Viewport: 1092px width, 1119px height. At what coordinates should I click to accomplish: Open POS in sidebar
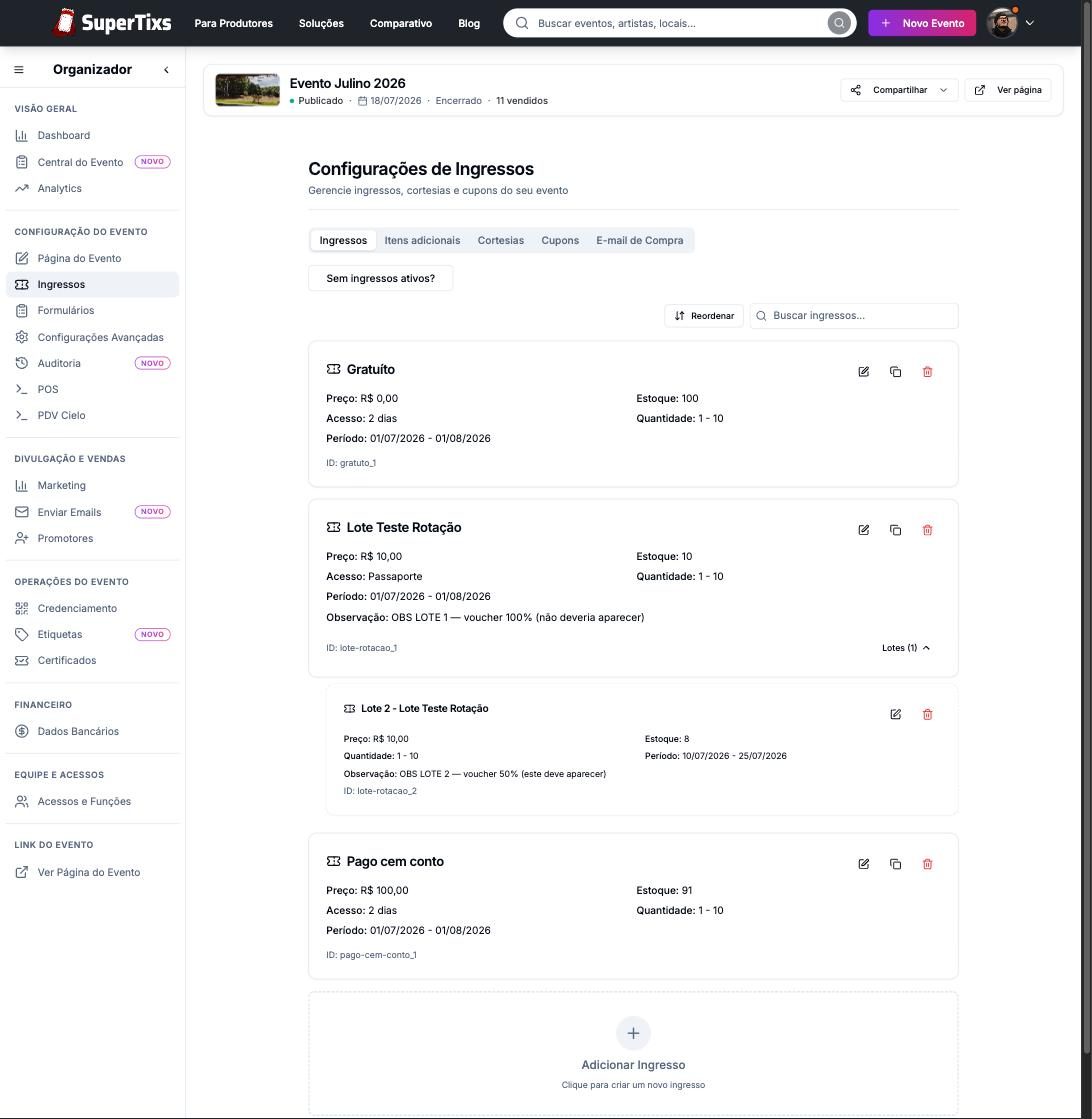[92, 389]
